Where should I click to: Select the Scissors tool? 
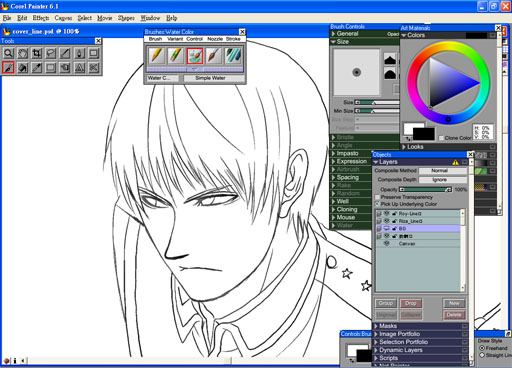point(94,68)
